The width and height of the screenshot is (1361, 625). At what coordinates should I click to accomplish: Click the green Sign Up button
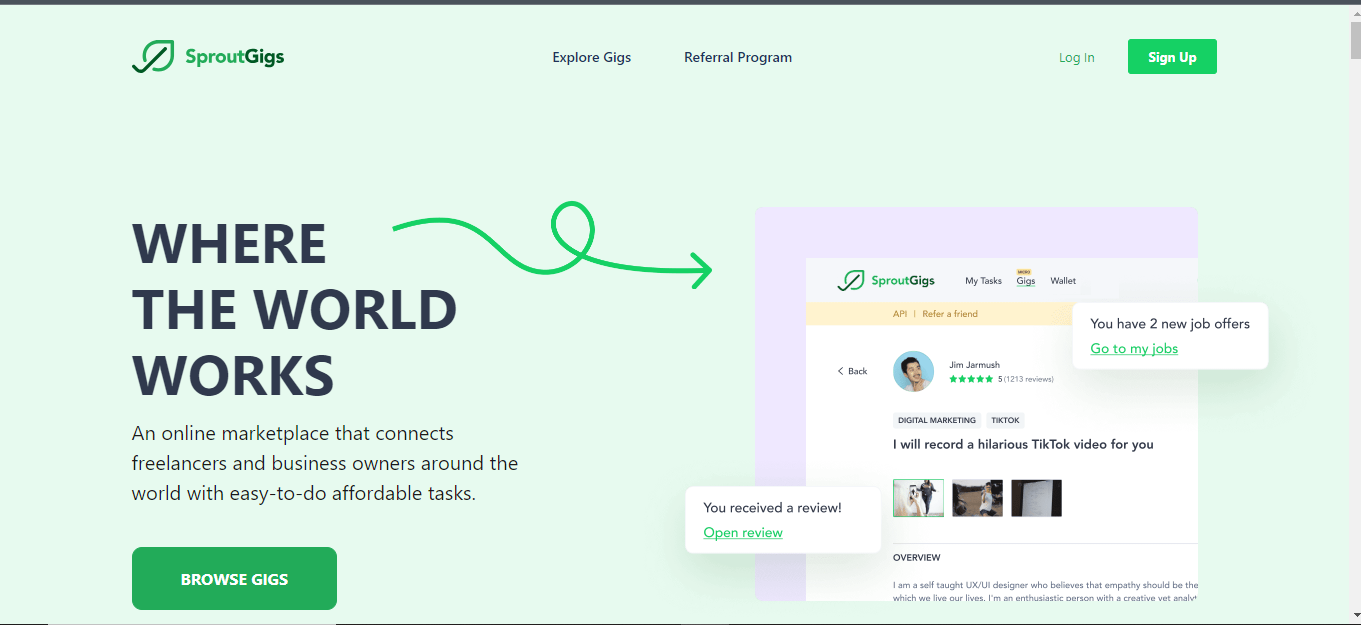tap(1172, 57)
